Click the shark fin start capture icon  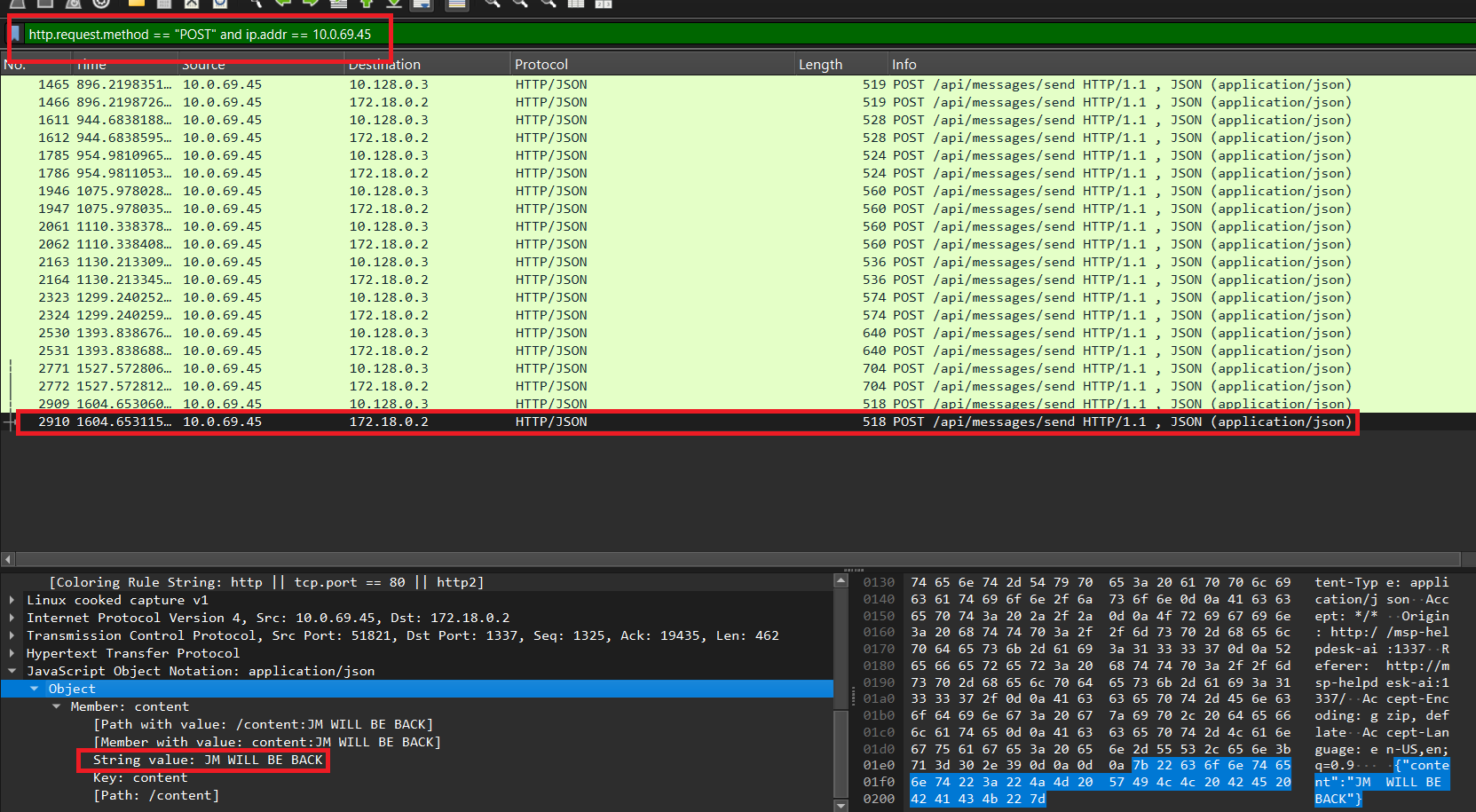[x=17, y=3]
